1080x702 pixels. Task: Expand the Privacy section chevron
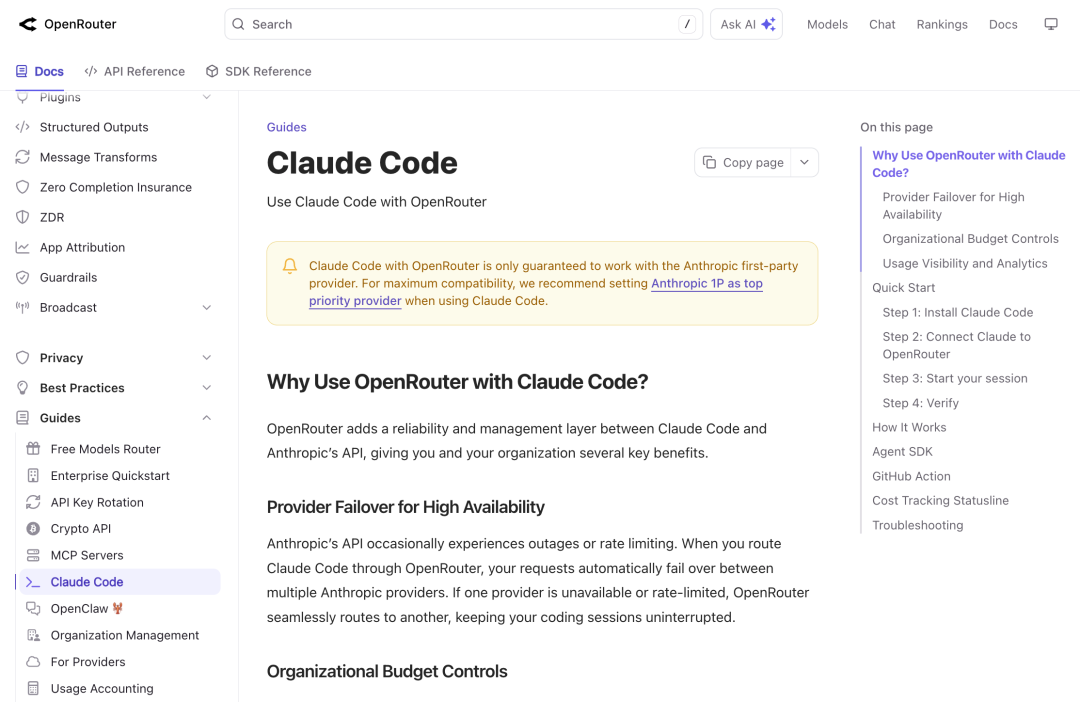pos(207,358)
